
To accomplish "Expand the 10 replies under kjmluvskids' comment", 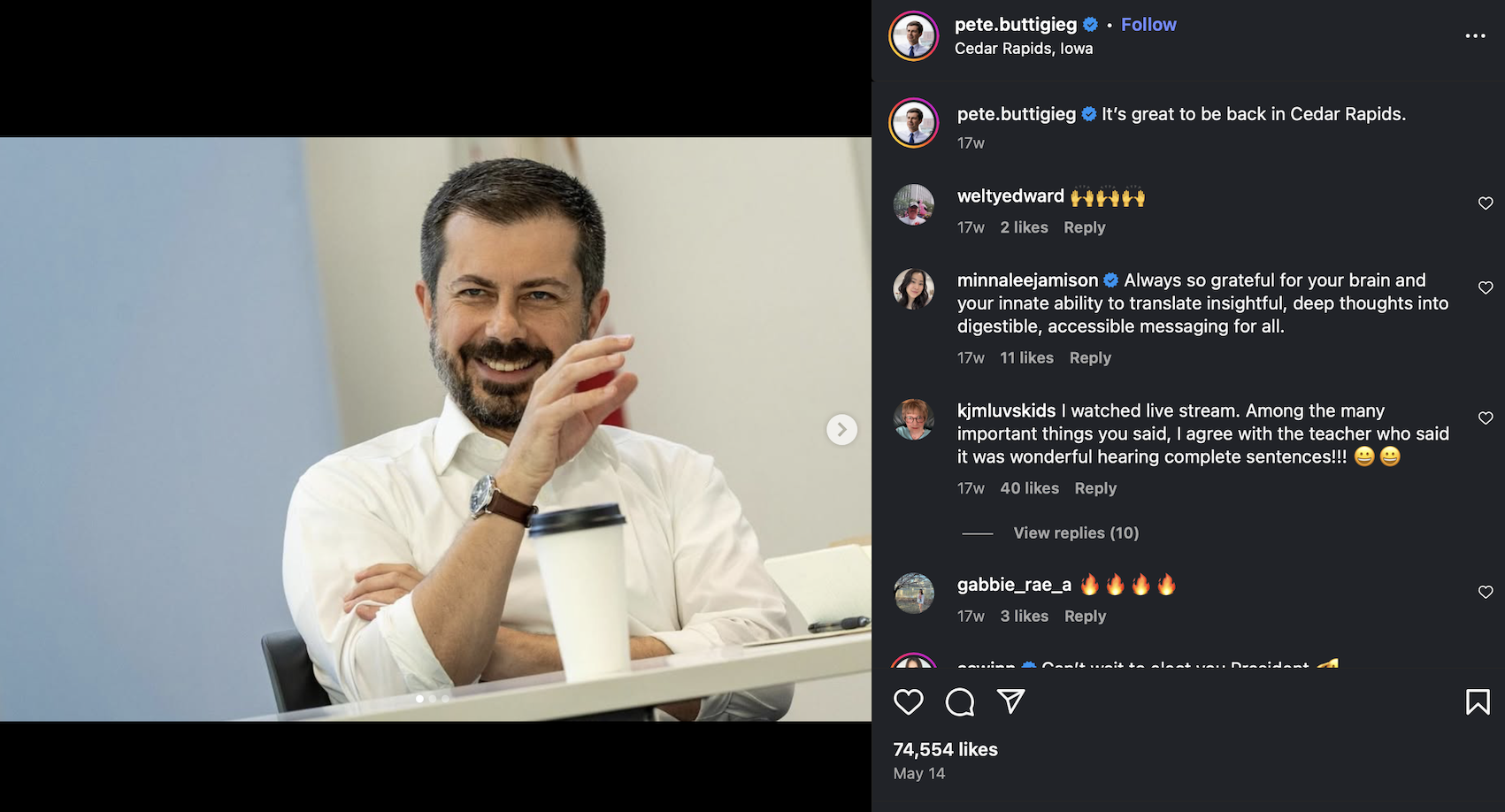I will 1075,532.
